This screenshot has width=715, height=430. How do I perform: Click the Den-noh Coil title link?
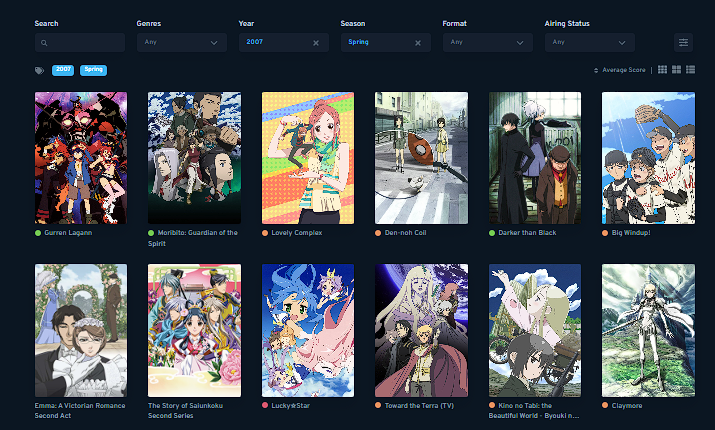(x=405, y=233)
